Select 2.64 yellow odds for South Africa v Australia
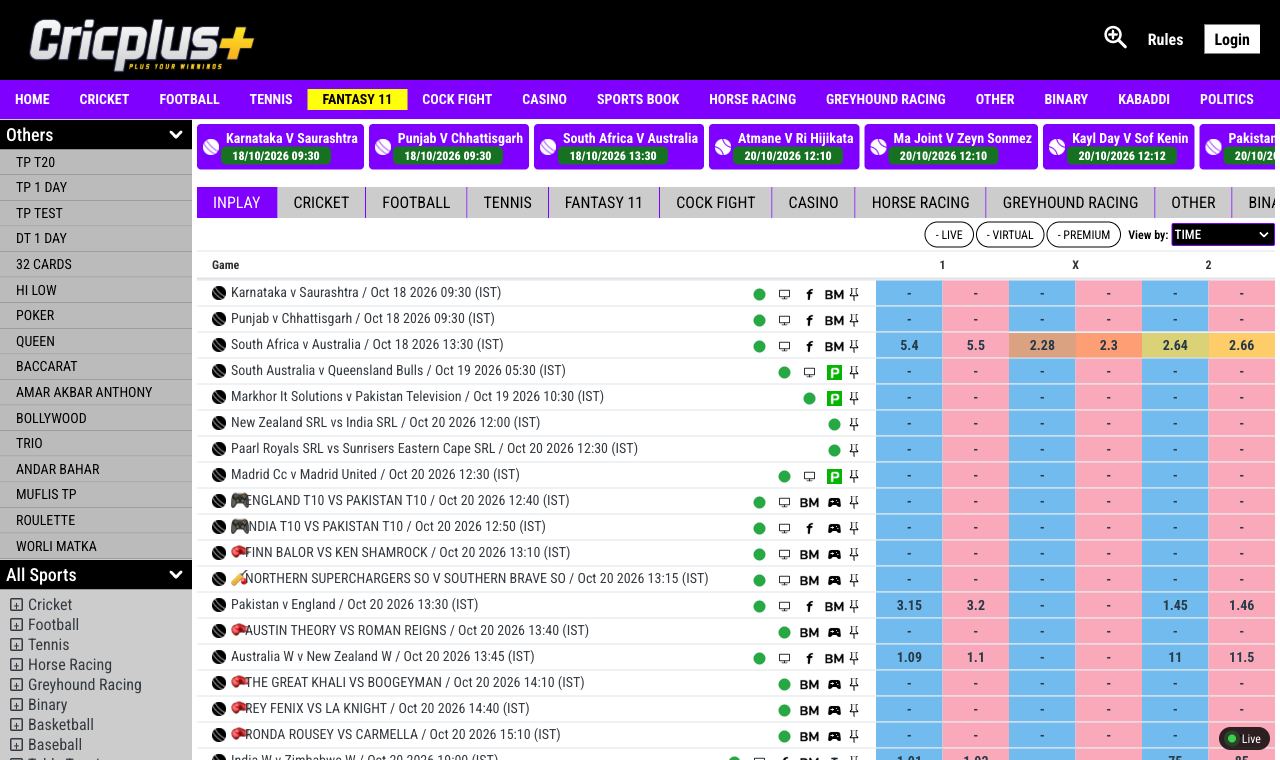1280x760 pixels. tap(1175, 345)
